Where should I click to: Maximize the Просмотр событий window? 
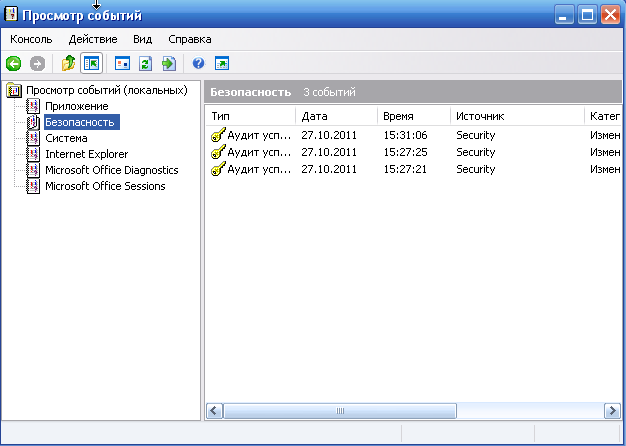pyautogui.click(x=587, y=15)
